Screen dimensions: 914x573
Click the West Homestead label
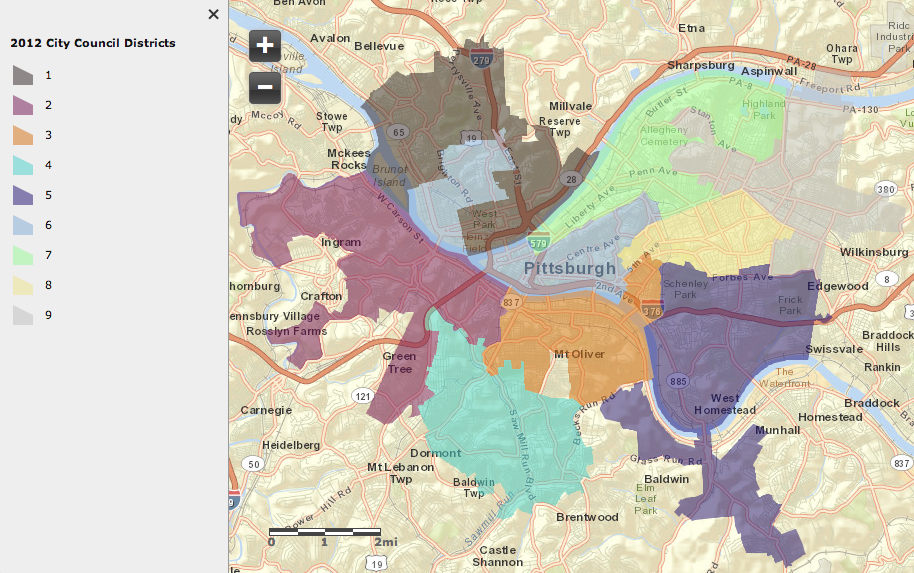click(725, 404)
